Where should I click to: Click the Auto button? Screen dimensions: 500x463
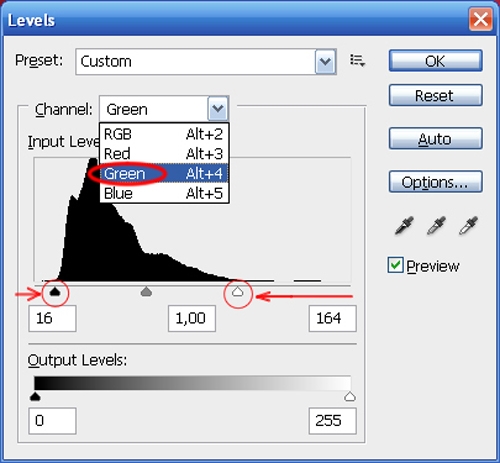pyautogui.click(x=435, y=139)
